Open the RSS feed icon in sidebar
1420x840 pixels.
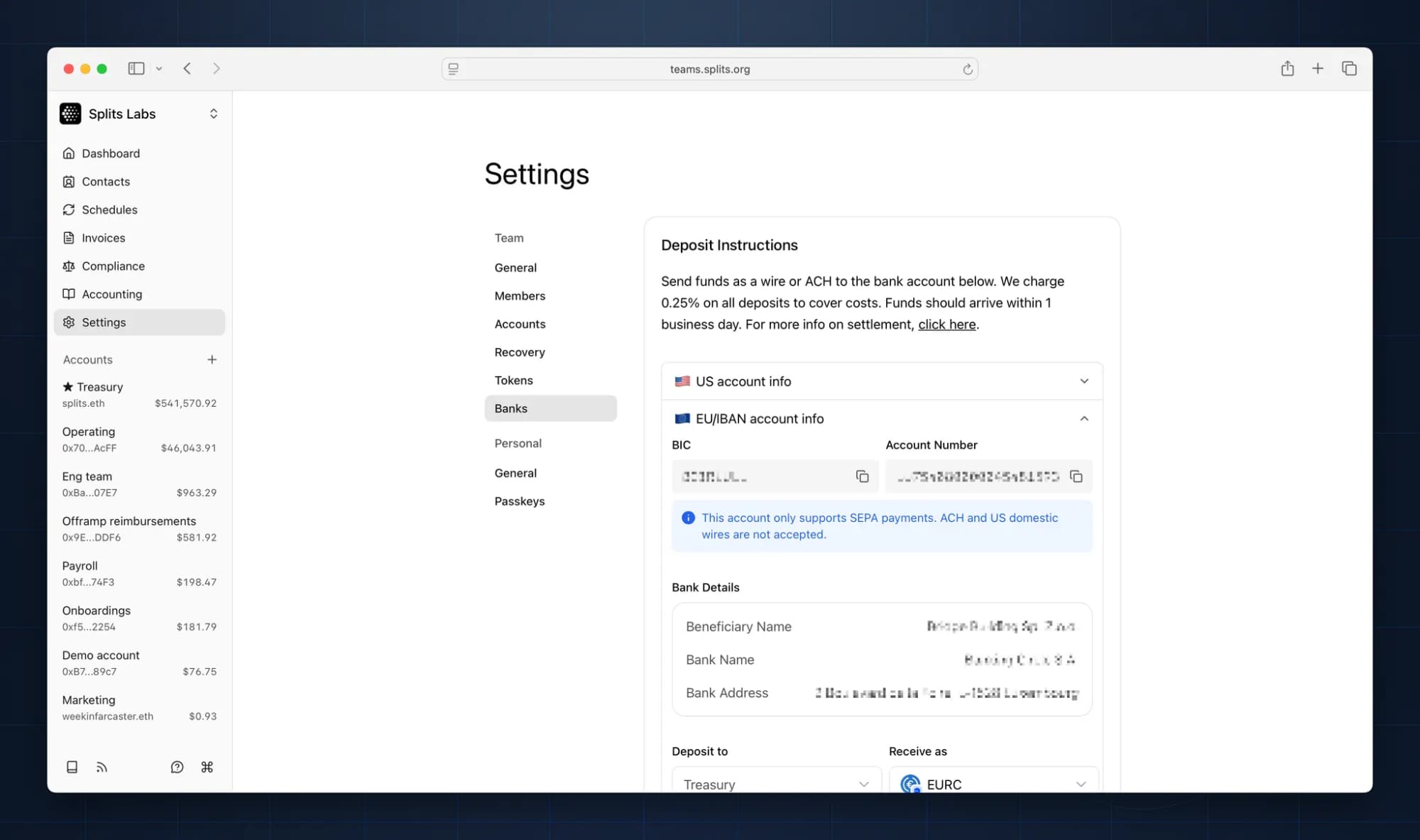(102, 767)
